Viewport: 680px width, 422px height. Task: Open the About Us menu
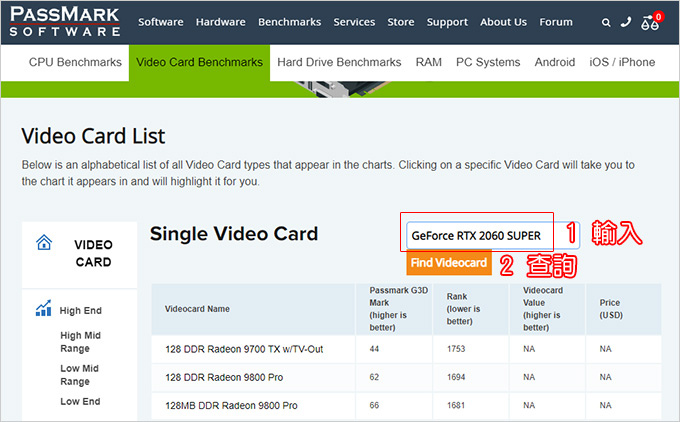503,22
